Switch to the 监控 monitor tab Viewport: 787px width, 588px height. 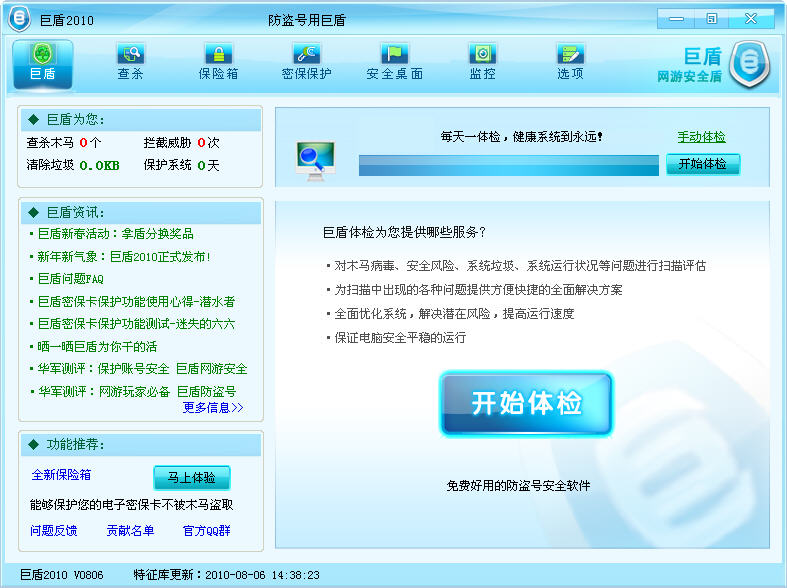482,62
